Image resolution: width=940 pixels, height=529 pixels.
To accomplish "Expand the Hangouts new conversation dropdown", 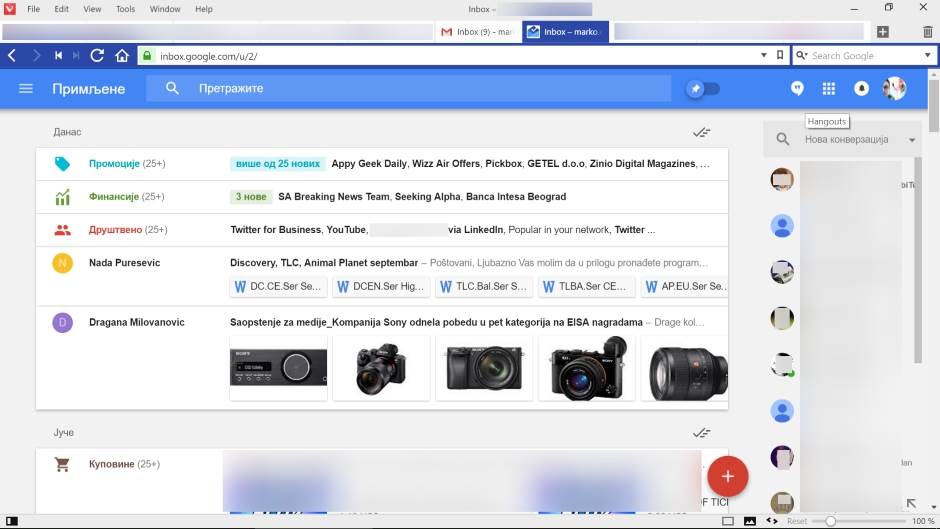I will 912,140.
